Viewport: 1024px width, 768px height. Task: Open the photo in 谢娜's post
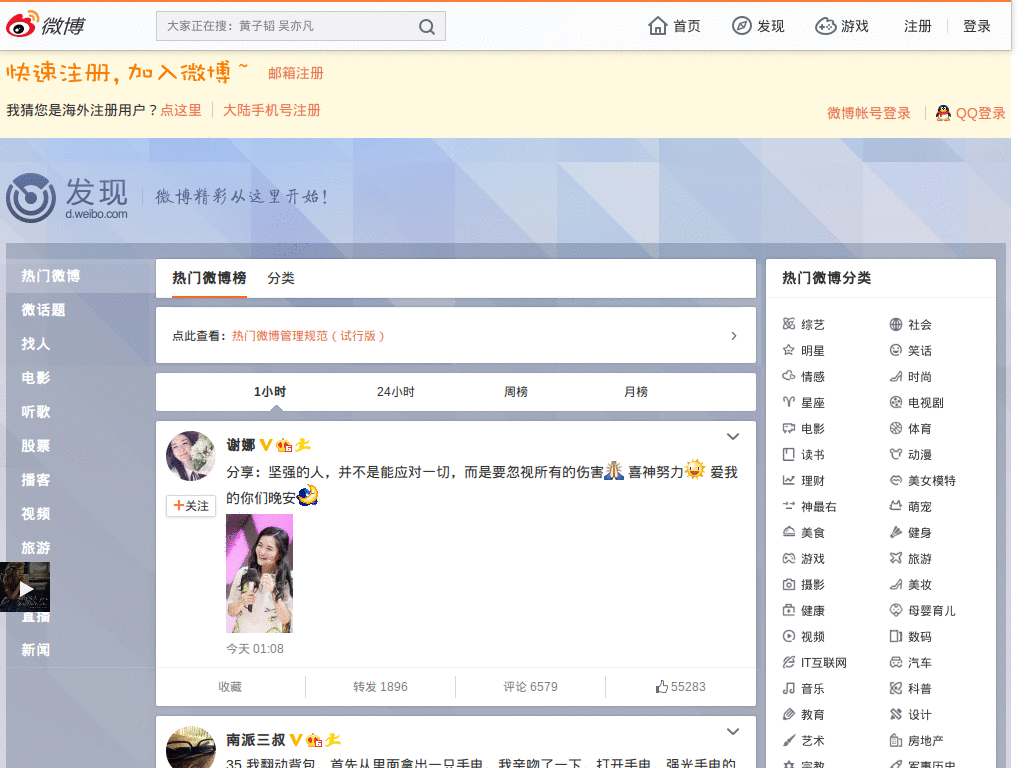click(x=259, y=573)
